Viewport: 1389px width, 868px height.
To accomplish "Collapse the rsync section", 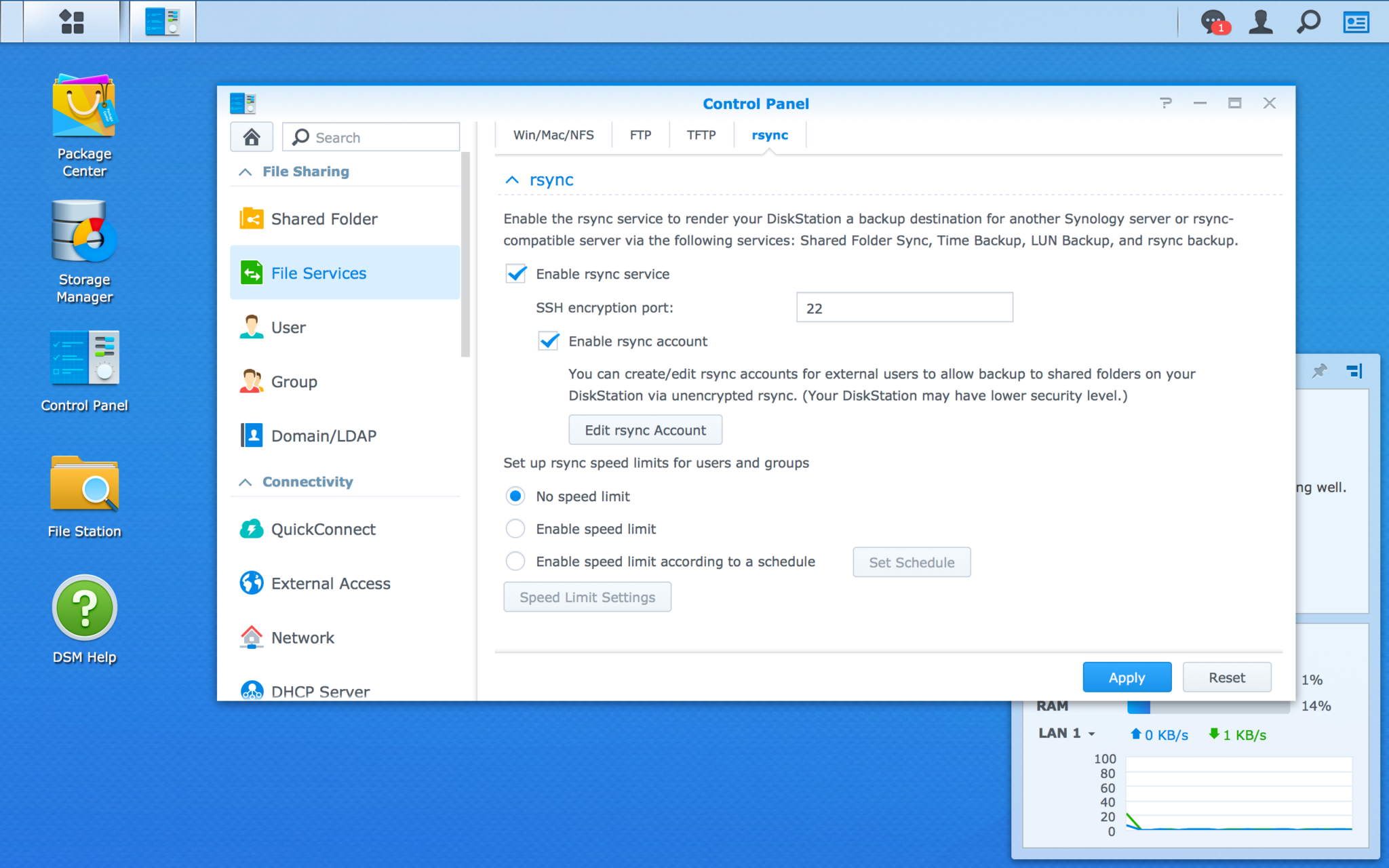I will click(x=511, y=180).
